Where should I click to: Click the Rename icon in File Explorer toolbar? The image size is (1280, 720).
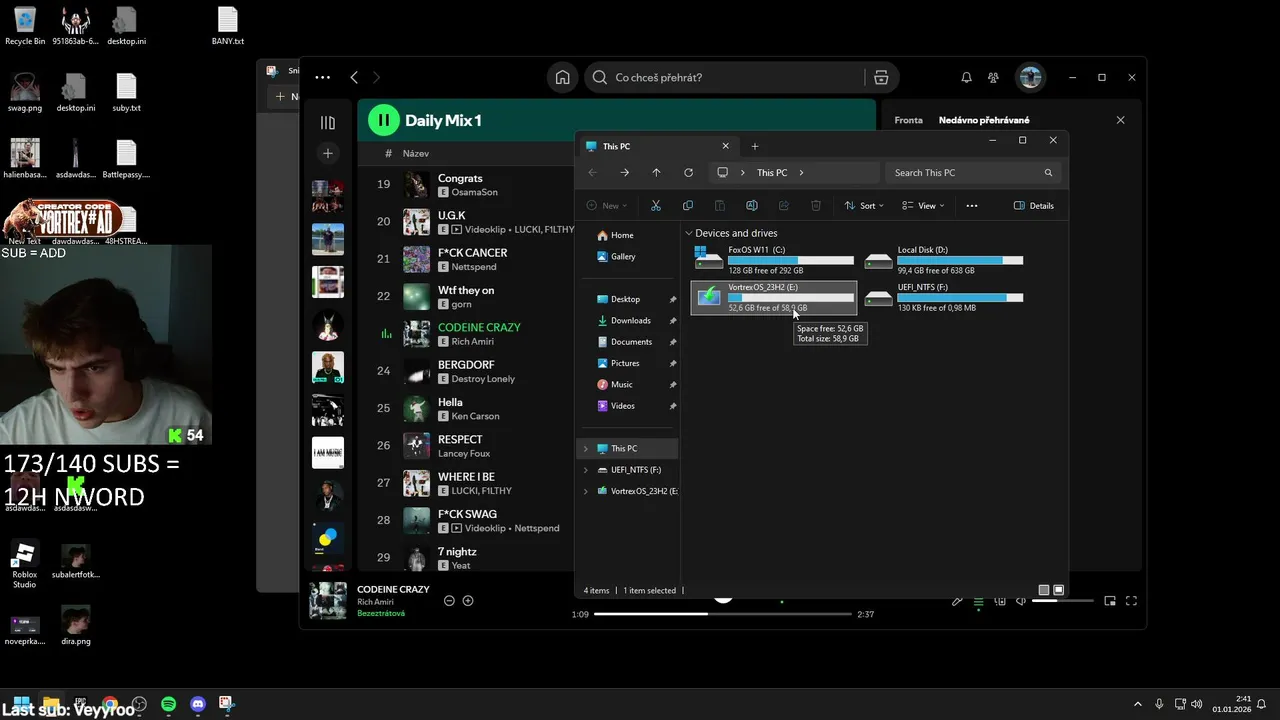coord(752,205)
